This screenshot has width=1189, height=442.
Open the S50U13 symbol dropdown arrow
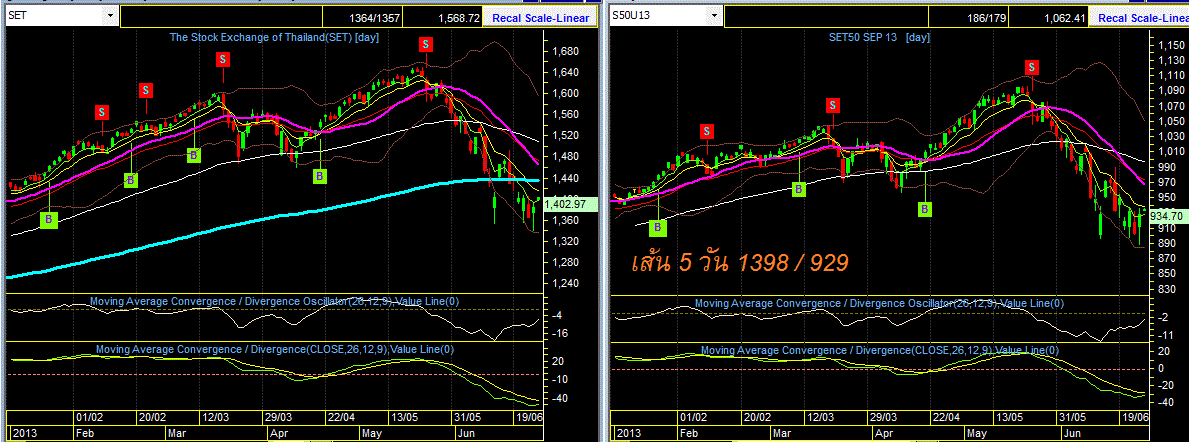713,15
